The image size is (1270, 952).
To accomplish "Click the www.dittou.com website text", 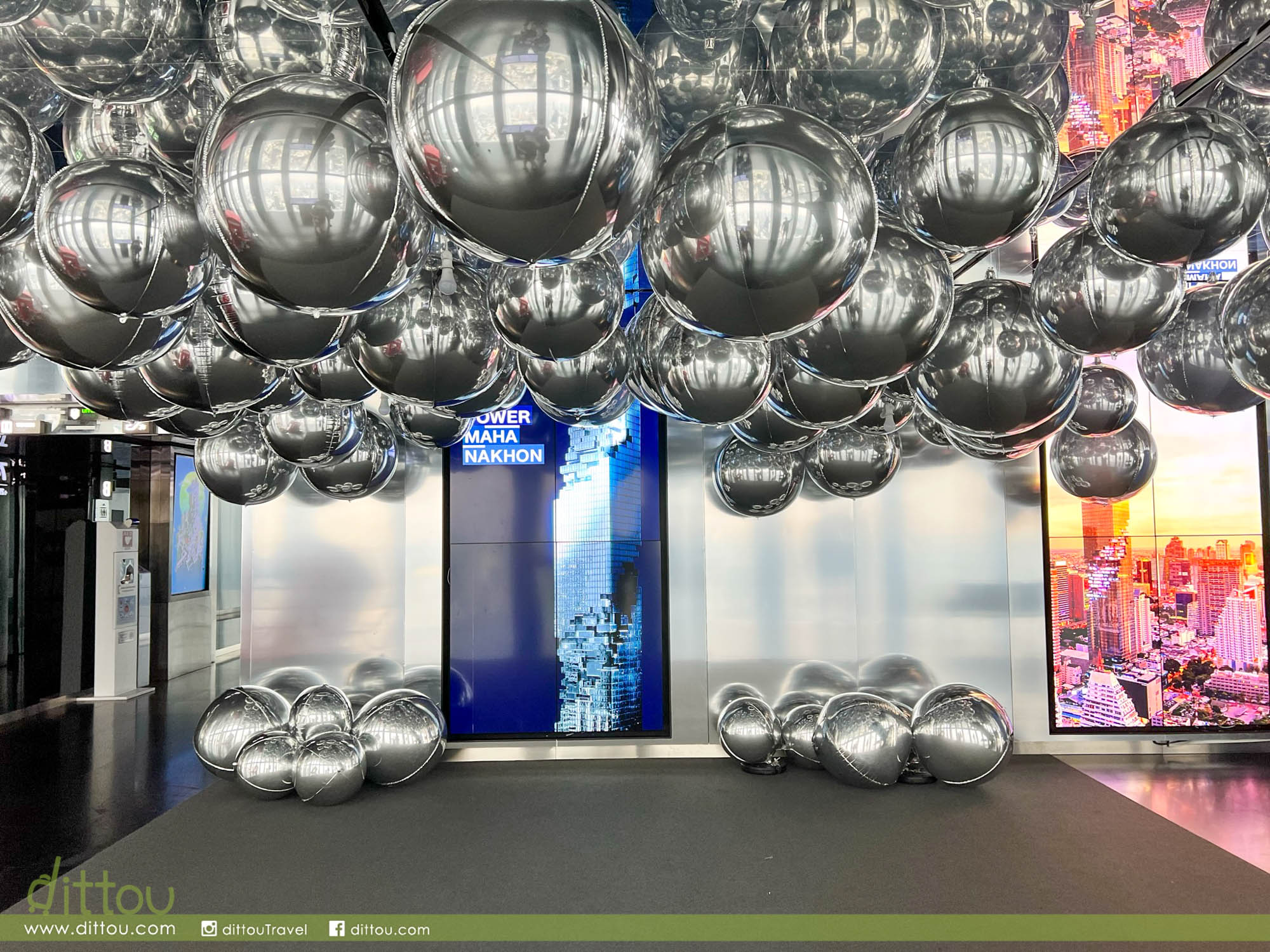I will point(100,929).
